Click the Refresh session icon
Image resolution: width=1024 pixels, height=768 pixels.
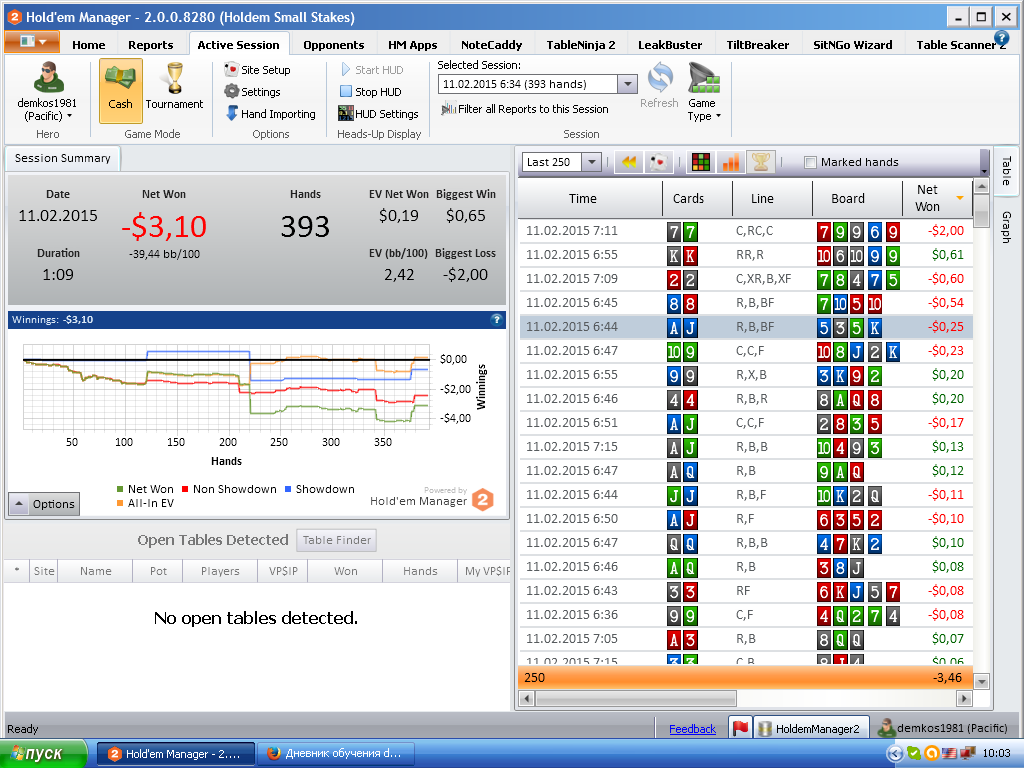(660, 86)
